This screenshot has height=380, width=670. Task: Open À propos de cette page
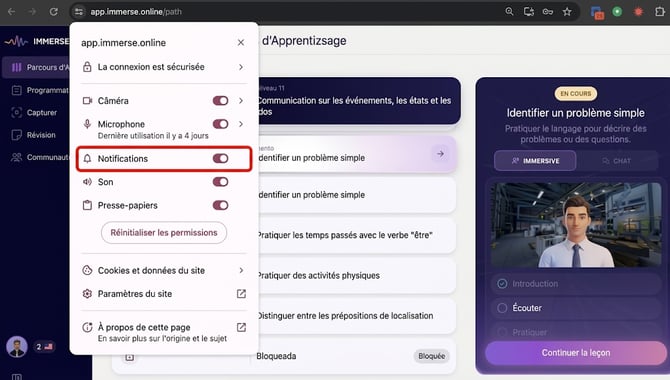[x=164, y=332]
